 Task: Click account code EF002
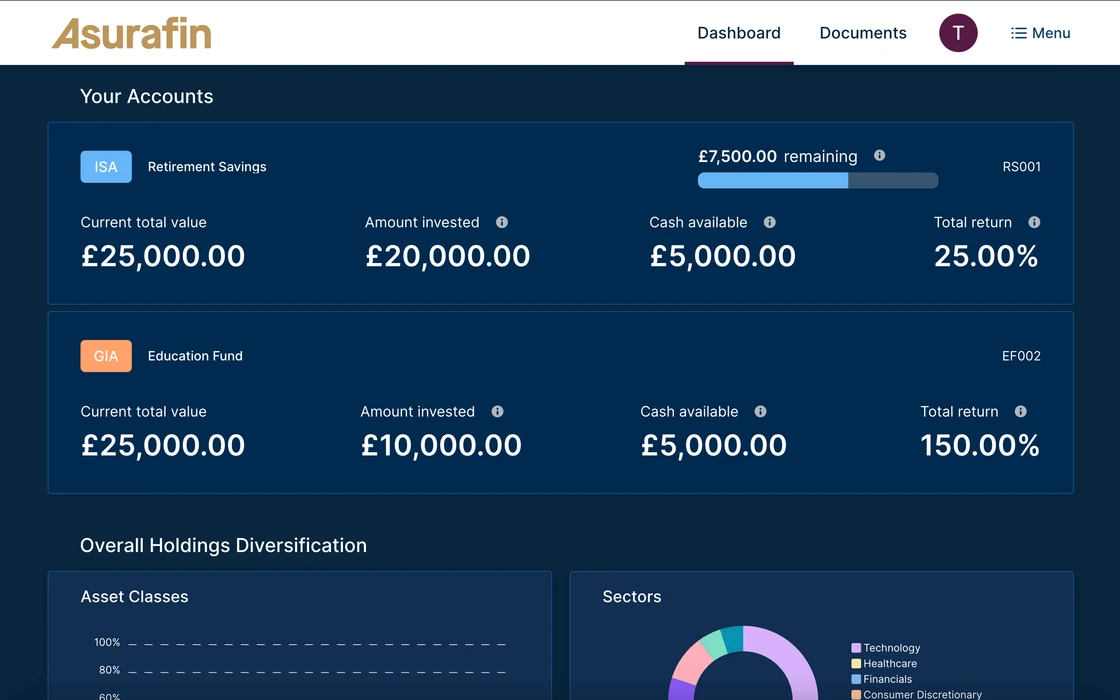point(1021,356)
